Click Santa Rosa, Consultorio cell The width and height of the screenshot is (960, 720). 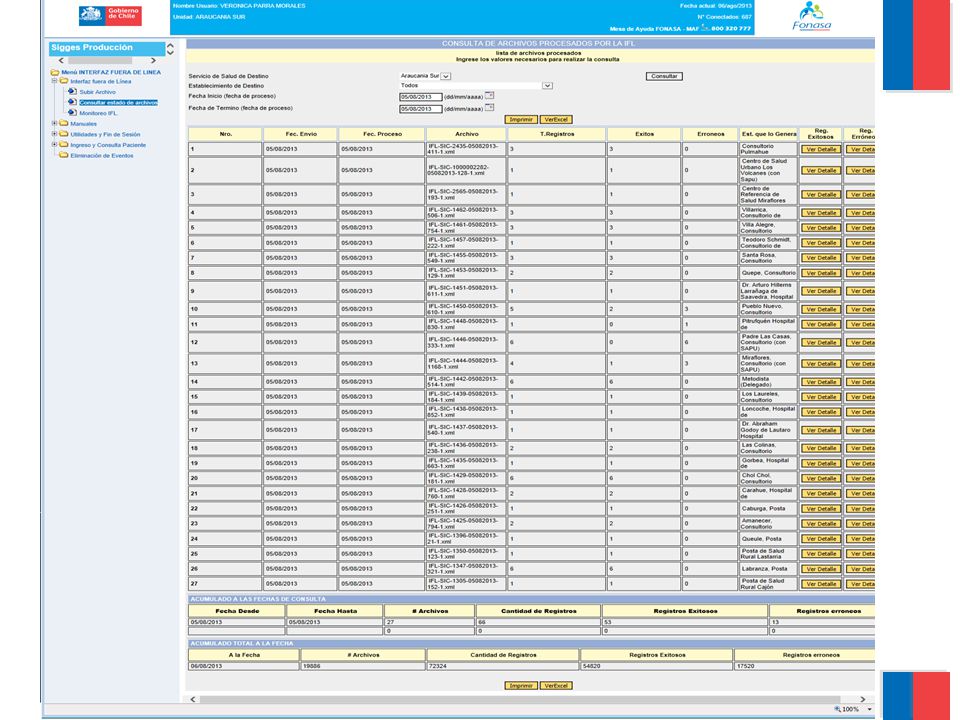(x=768, y=258)
